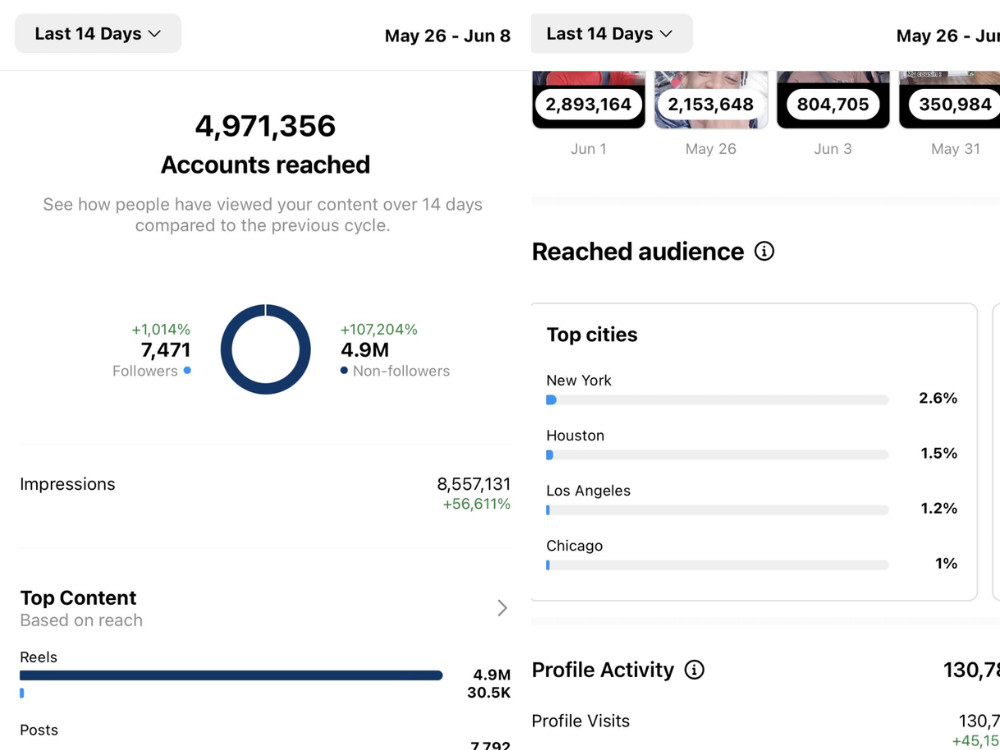Click the Followers legend label
Screen dimensions: 1000x750
point(145,371)
